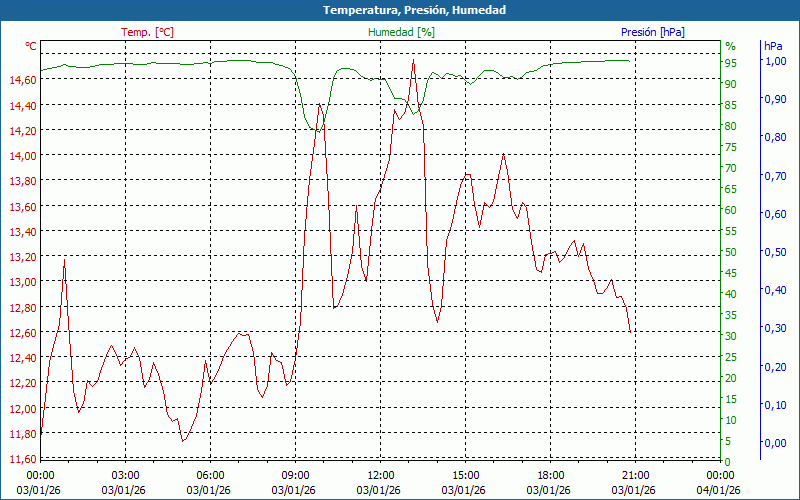
Task: Click the green humidity dip after 09:00
Action: pyautogui.click(x=312, y=128)
